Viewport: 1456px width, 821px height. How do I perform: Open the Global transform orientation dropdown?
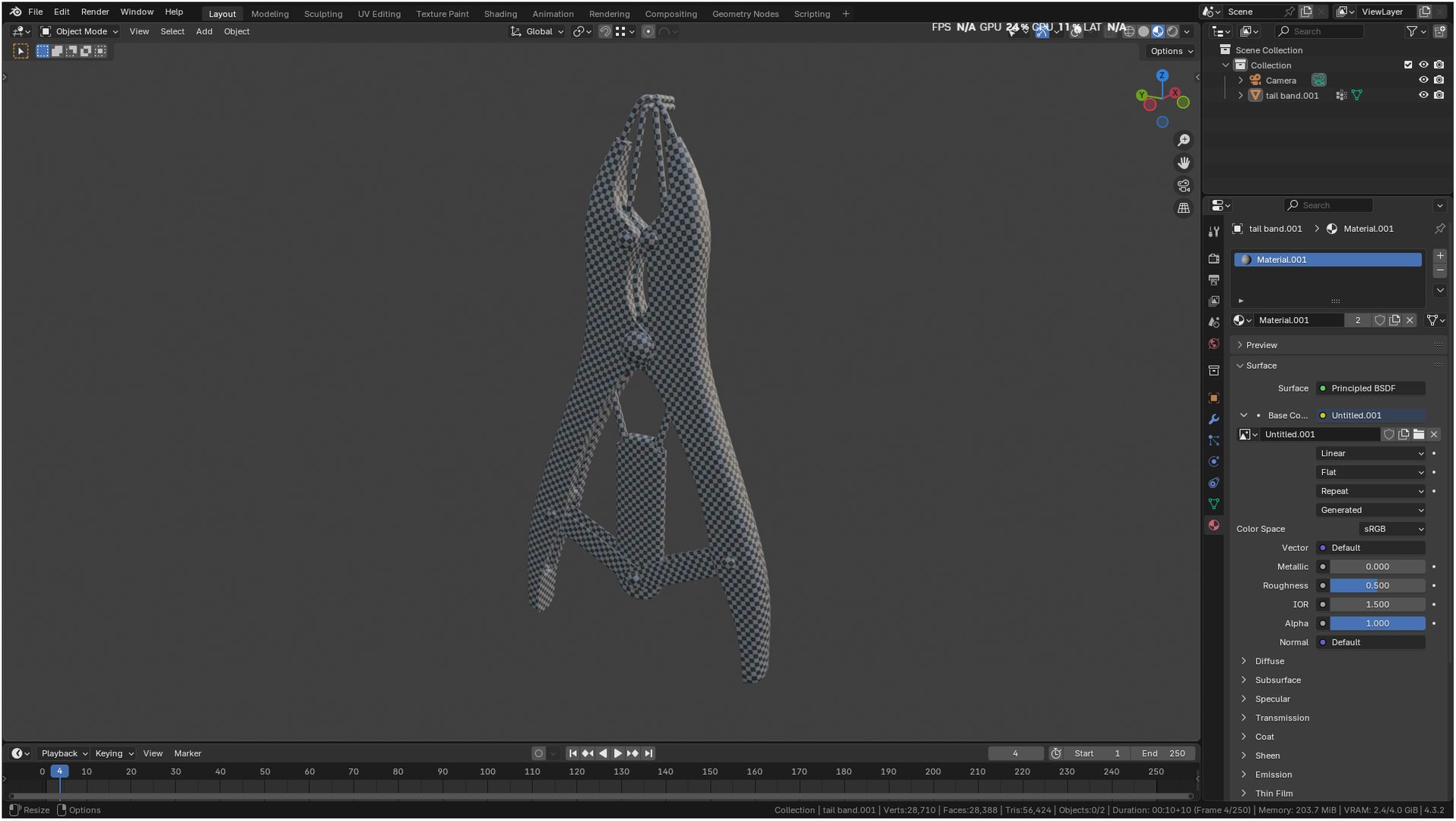[538, 32]
